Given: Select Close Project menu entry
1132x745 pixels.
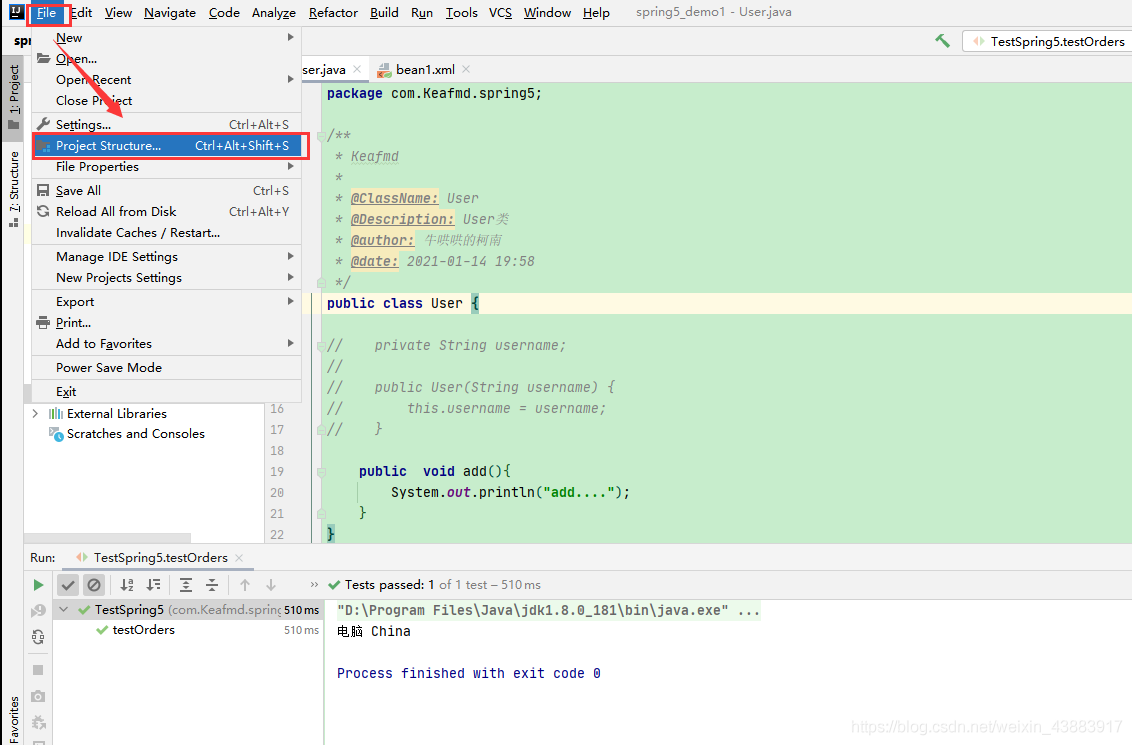Looking at the screenshot, I should point(167,100).
